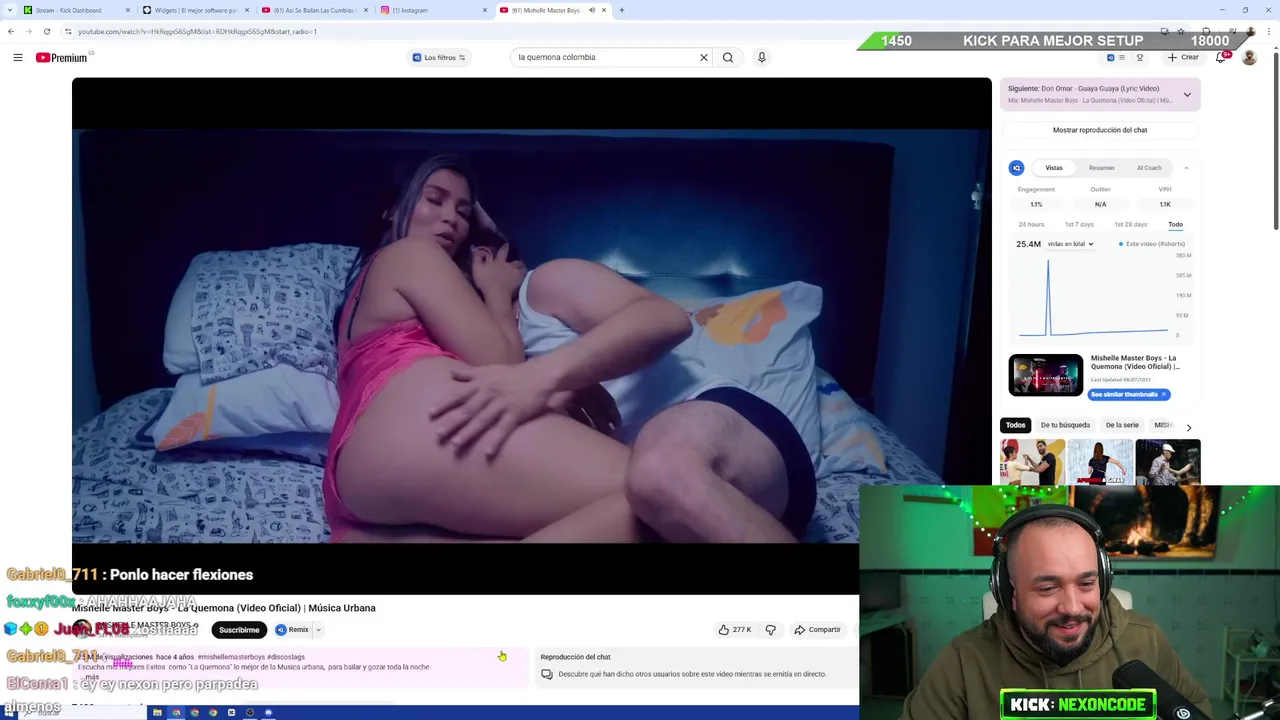Expand the Siguiente playlist chevron
This screenshot has width=1280, height=720.
point(1187,95)
